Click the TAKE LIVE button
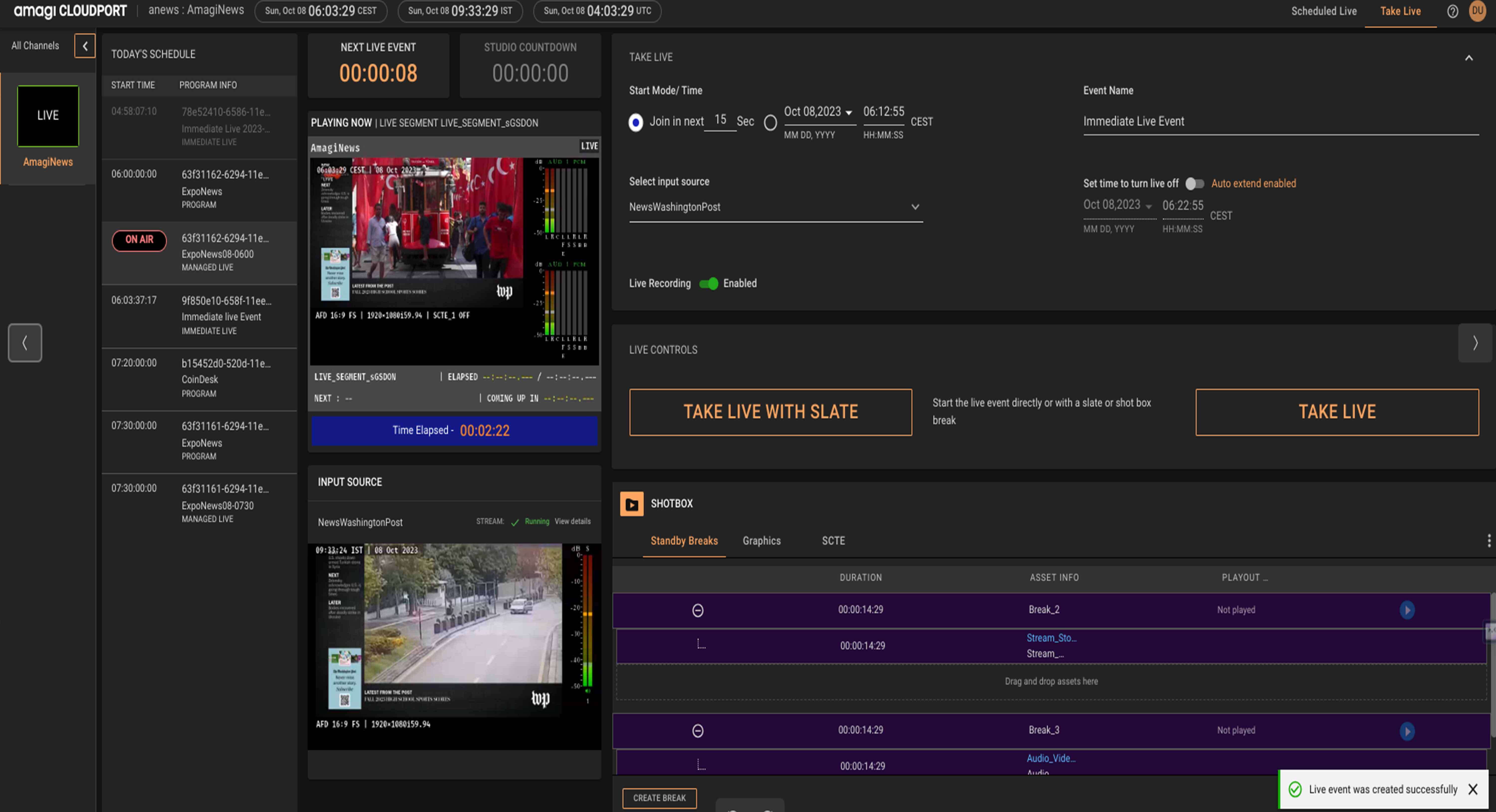This screenshot has width=1496, height=812. point(1337,412)
